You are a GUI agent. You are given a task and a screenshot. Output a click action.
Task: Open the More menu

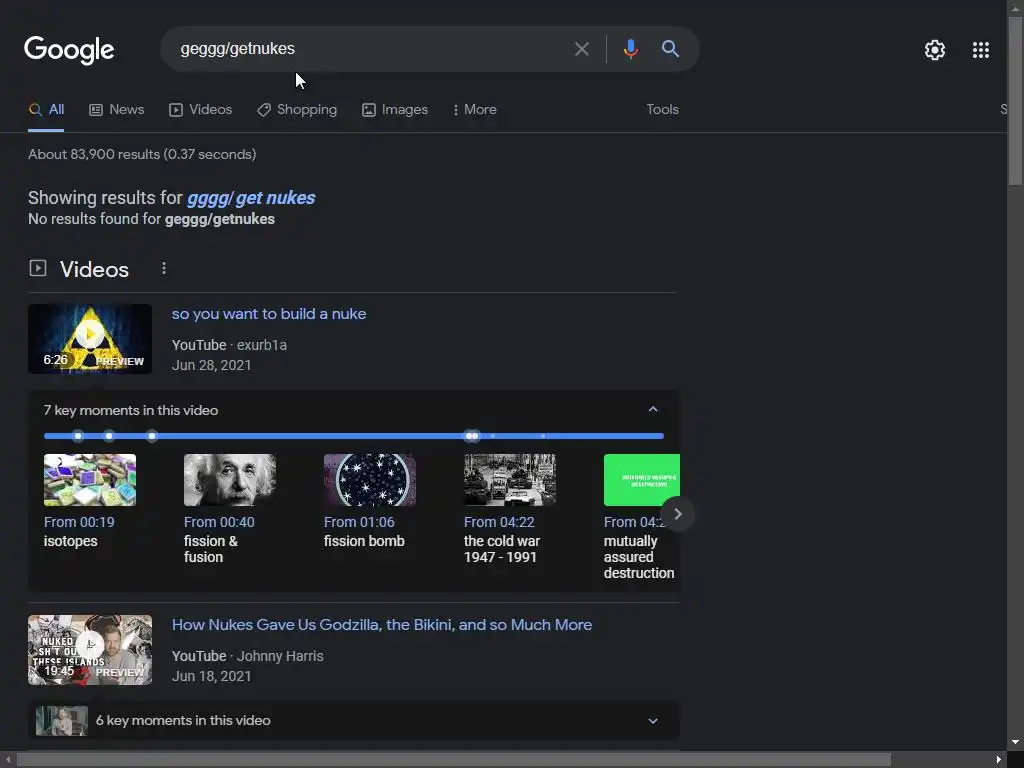(x=475, y=110)
